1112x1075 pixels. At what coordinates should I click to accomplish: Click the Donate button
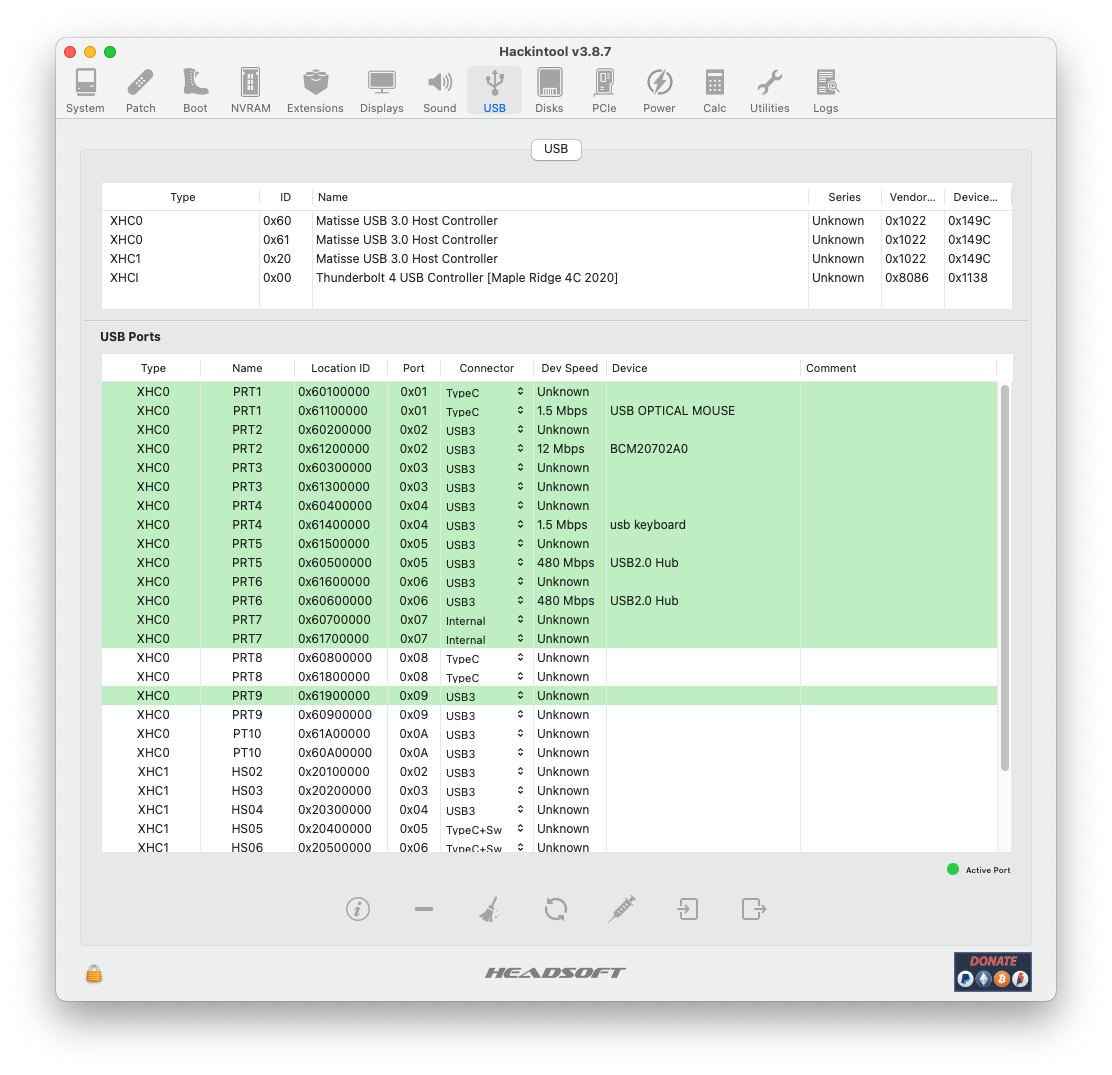(x=992, y=972)
